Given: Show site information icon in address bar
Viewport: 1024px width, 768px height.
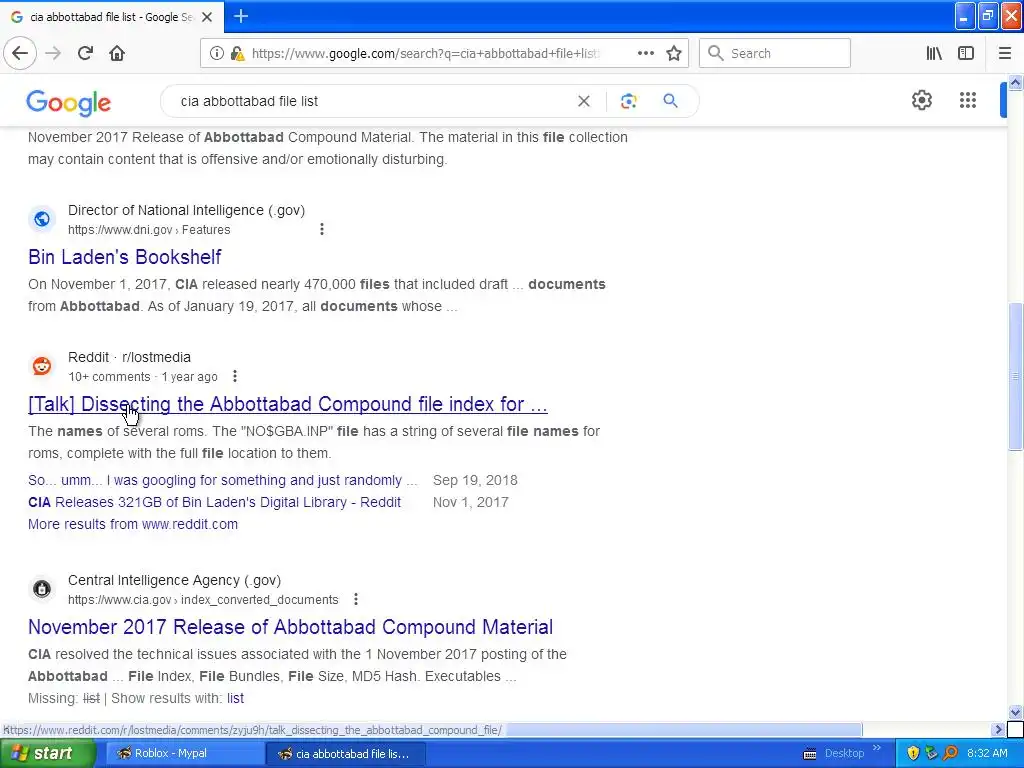Looking at the screenshot, I should [x=217, y=53].
